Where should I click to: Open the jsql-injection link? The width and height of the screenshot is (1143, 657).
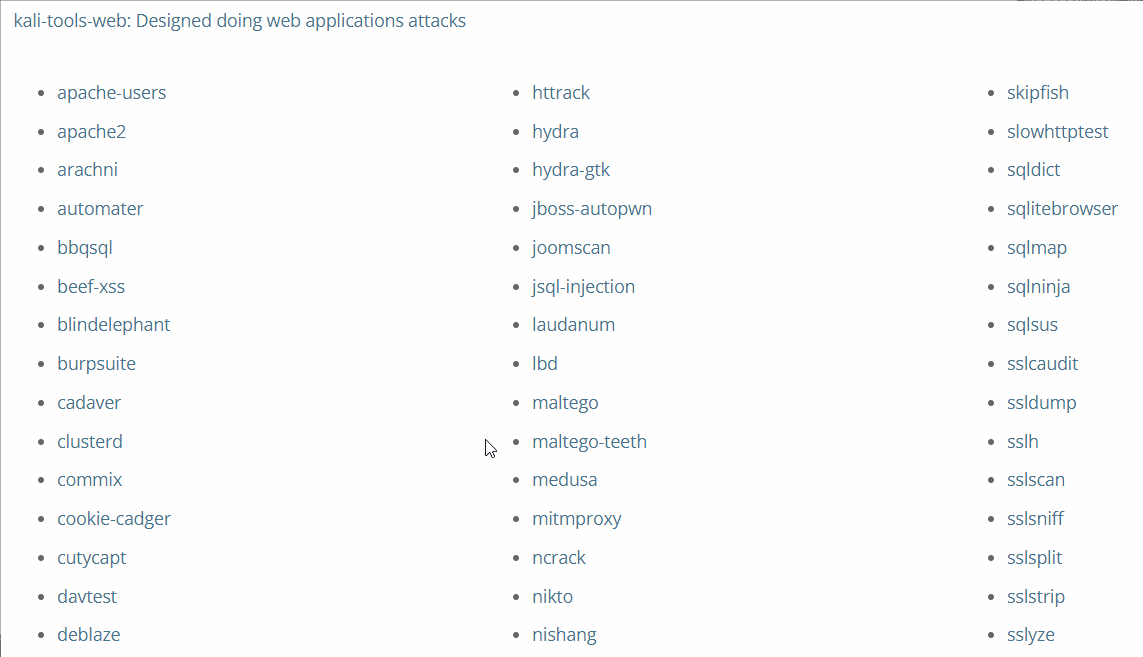tap(583, 286)
